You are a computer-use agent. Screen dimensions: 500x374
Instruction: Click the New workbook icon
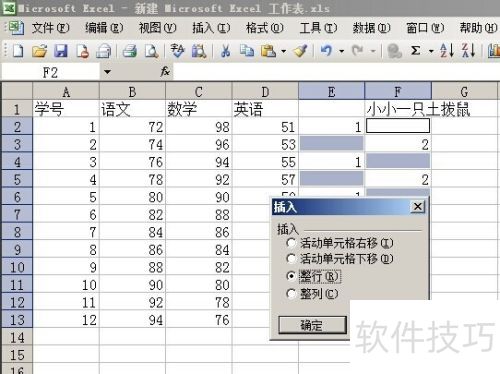(x=18, y=51)
